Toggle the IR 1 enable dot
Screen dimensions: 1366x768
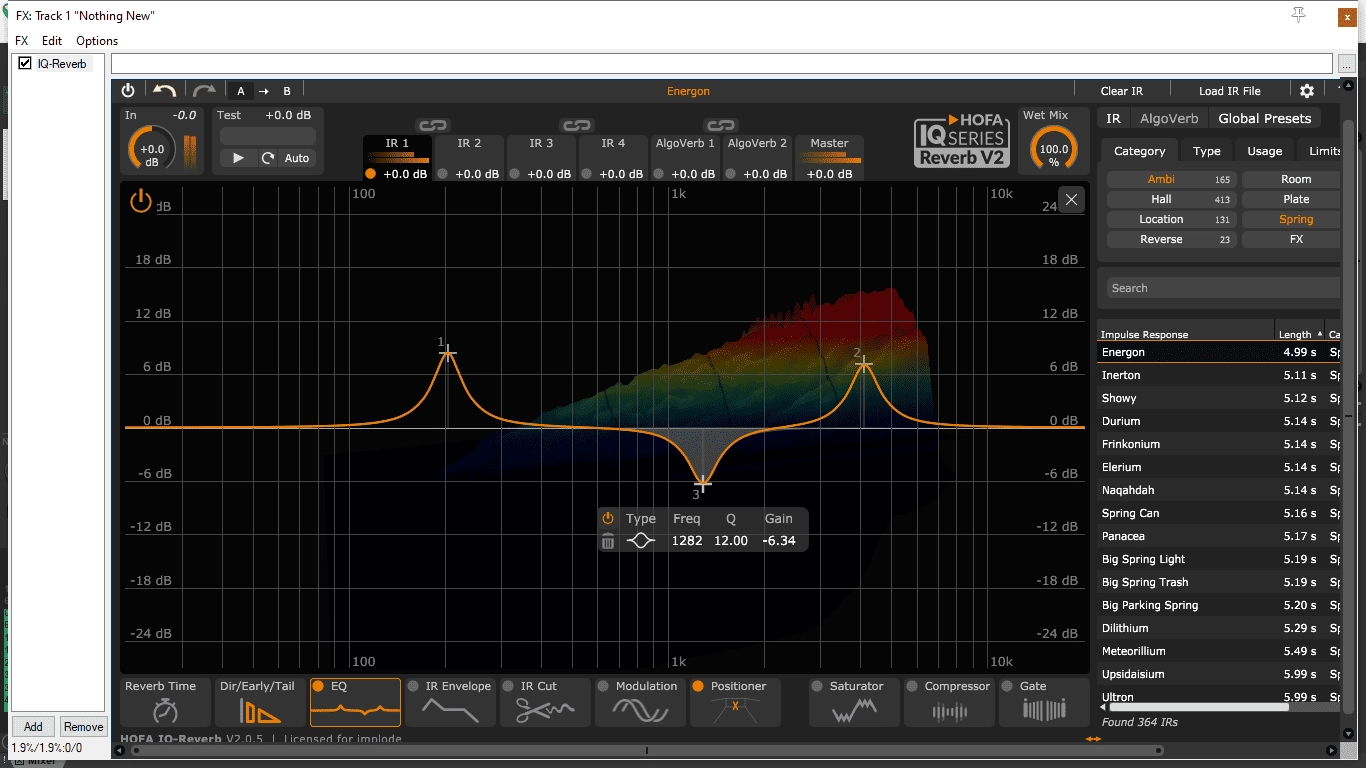(x=371, y=173)
